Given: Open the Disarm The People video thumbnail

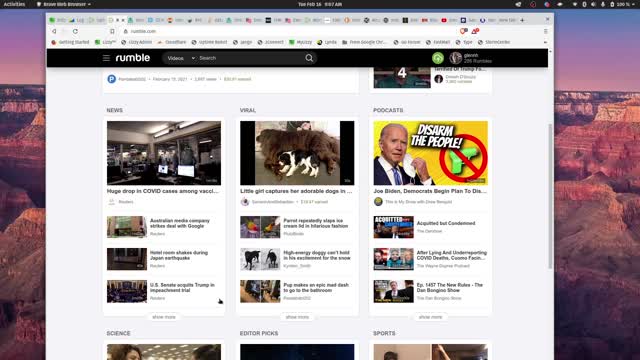Looking at the screenshot, I should pos(430,153).
